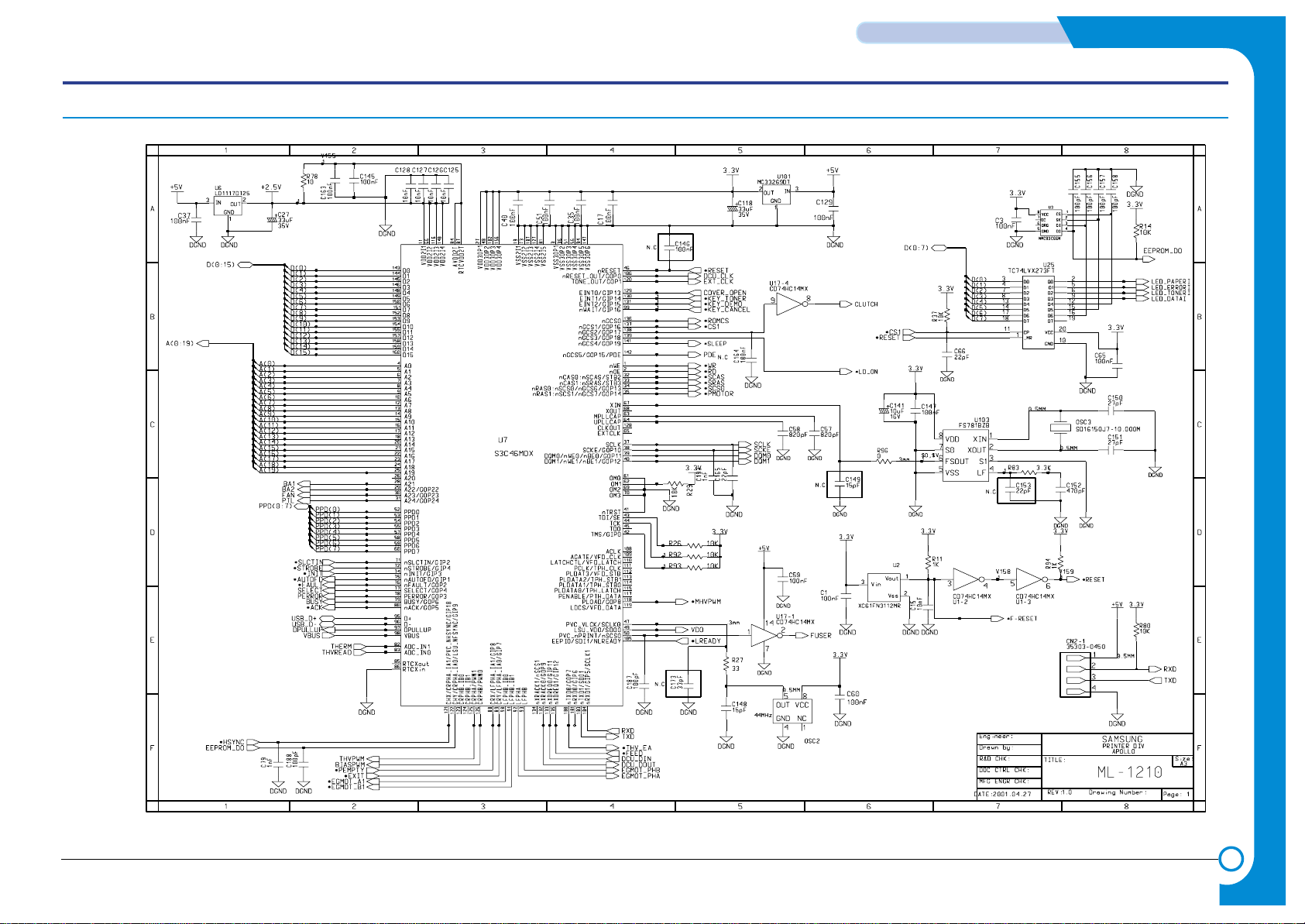Click the rounded header bar at top
The width and height of the screenshot is (1305, 924).
click(960, 33)
